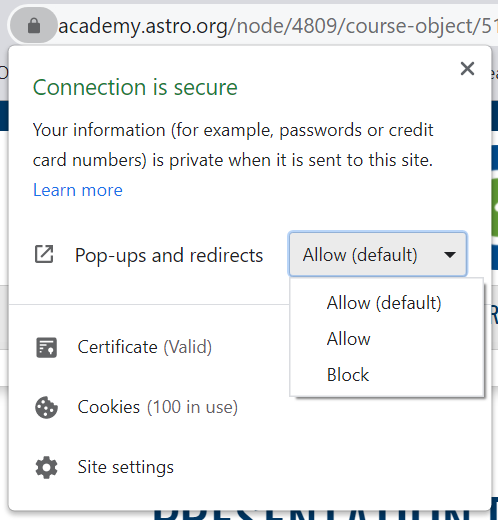Select Allow (default) from the options list

pos(384,303)
